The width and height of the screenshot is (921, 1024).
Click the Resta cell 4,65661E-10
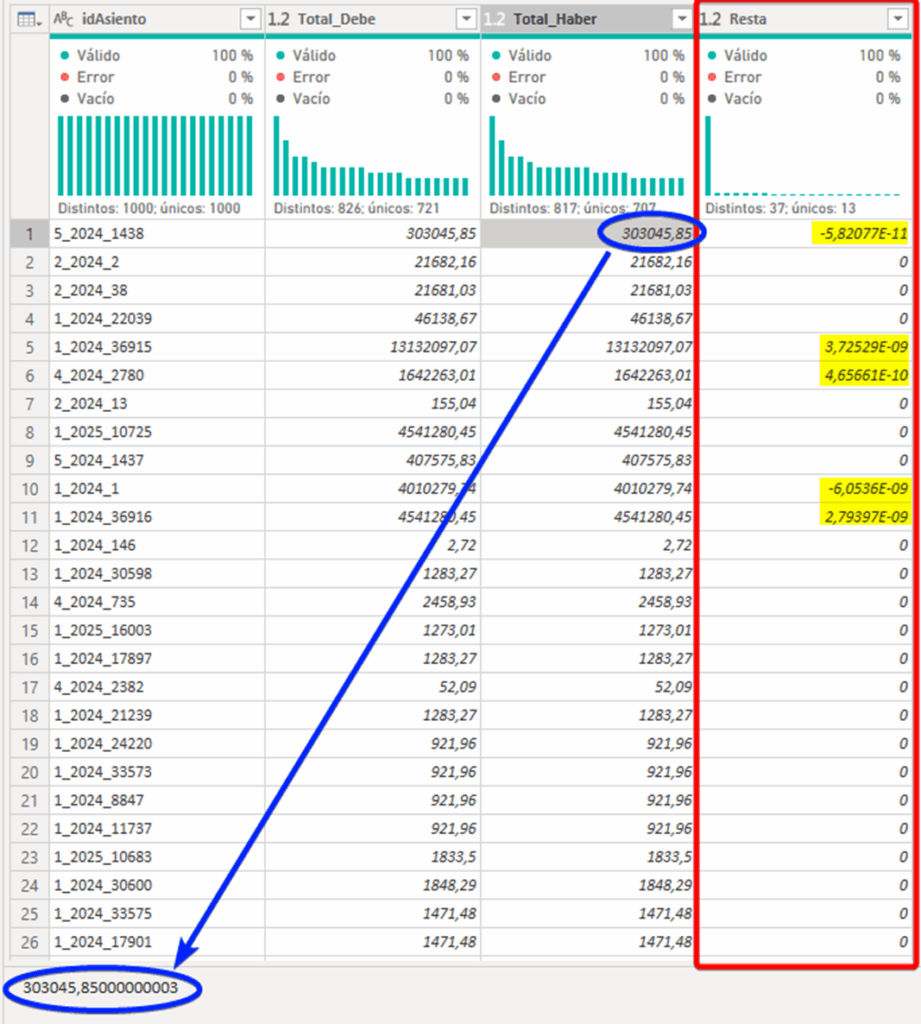click(803, 376)
